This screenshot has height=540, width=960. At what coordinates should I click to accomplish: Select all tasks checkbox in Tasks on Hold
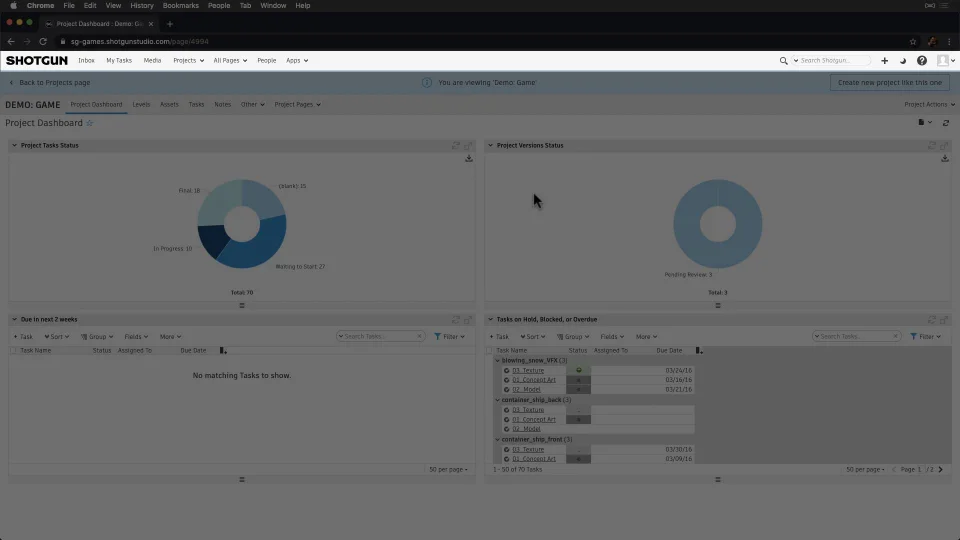coord(489,351)
